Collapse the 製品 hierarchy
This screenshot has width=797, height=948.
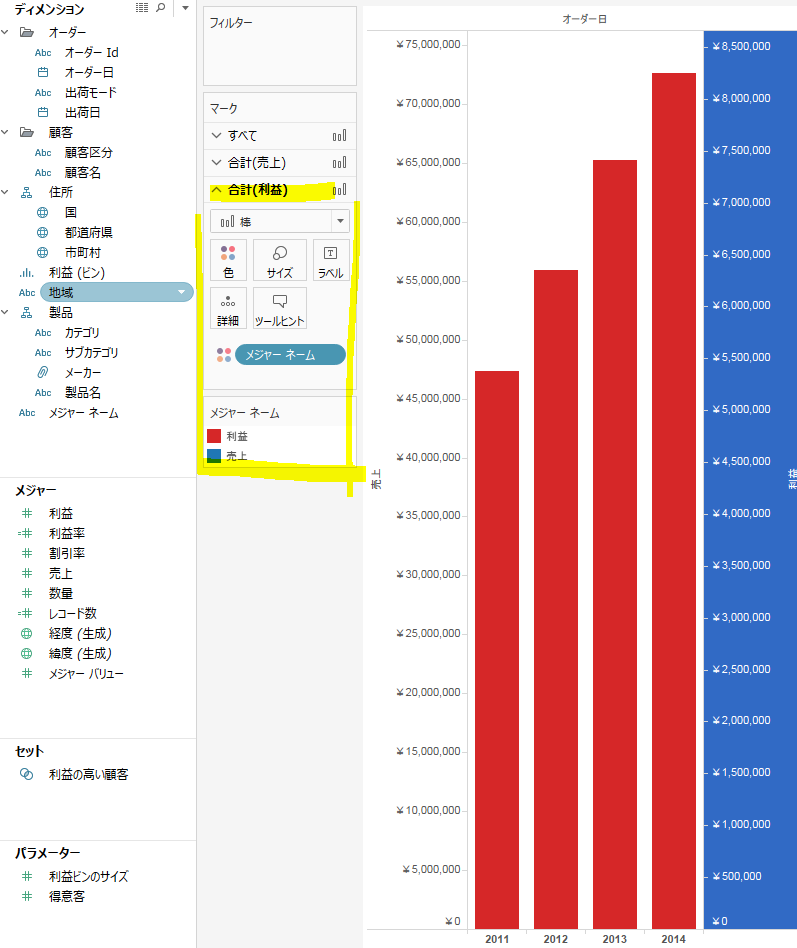(x=5, y=312)
